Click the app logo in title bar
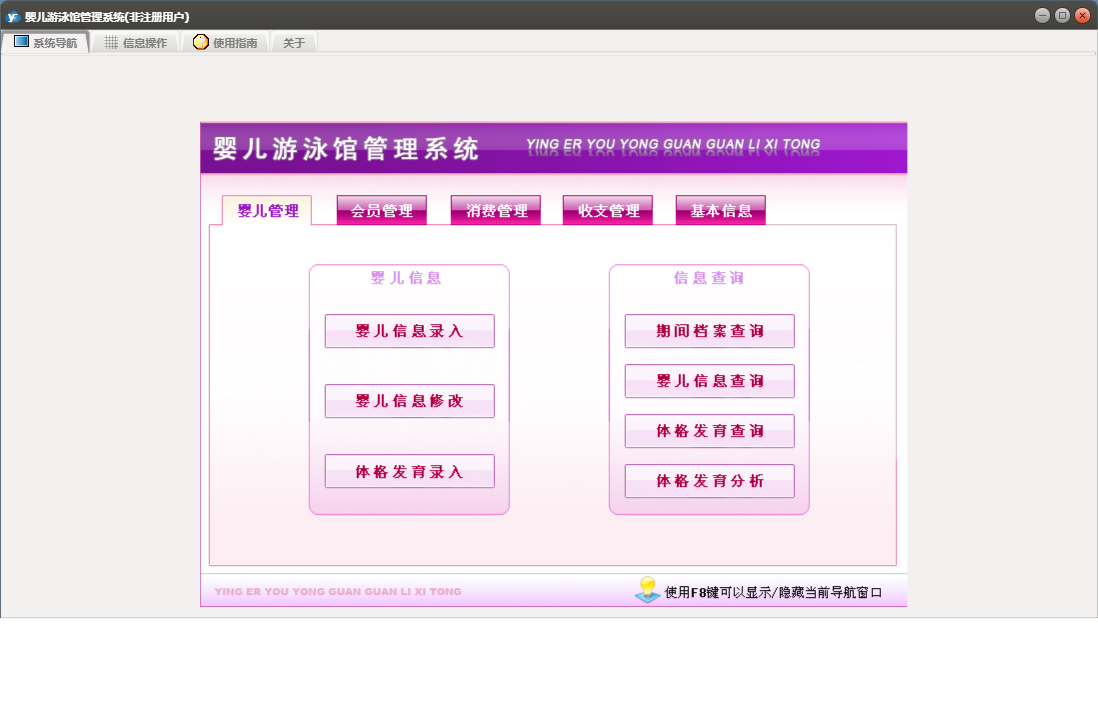 tap(13, 17)
